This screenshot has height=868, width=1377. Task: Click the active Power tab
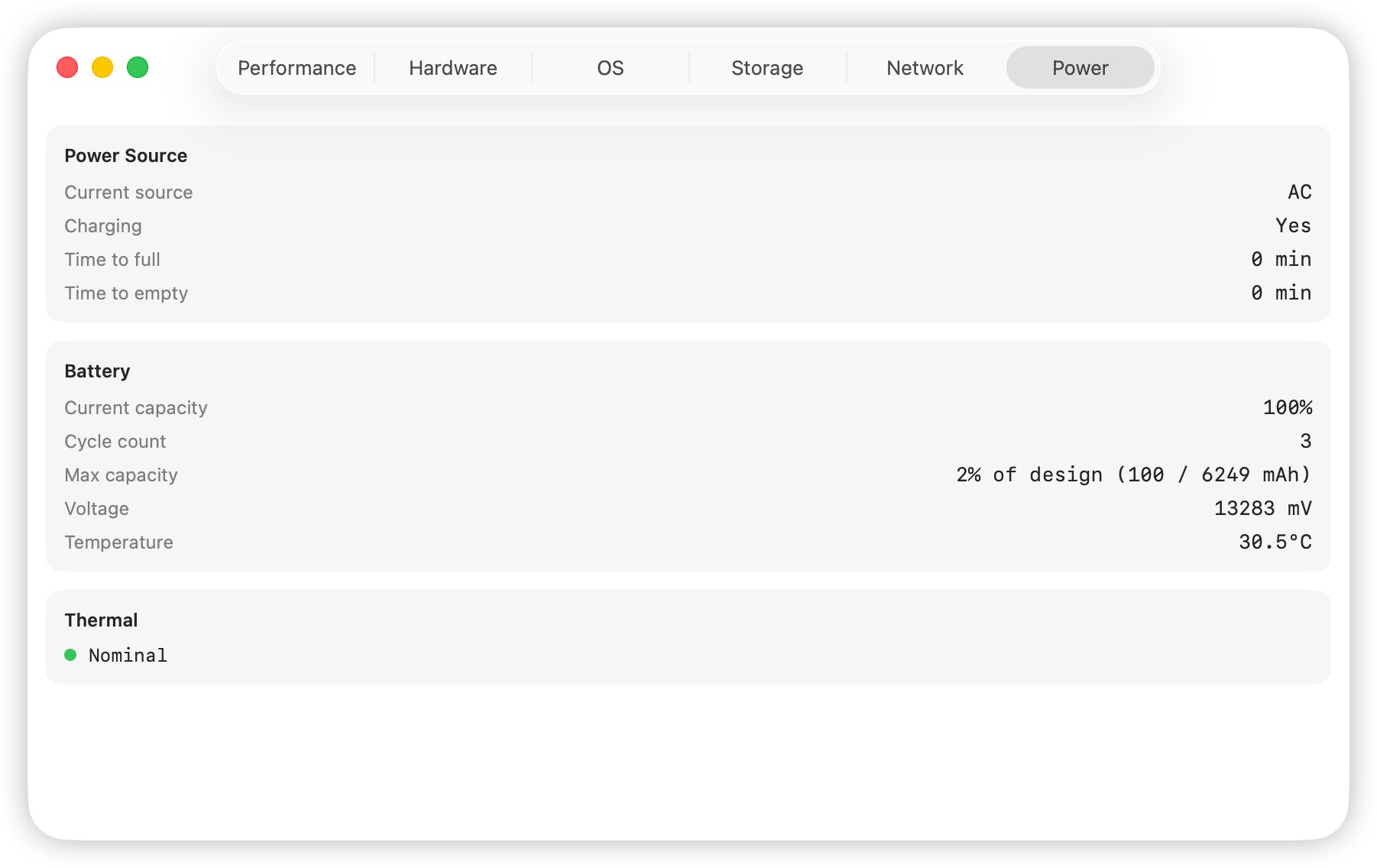[1080, 68]
